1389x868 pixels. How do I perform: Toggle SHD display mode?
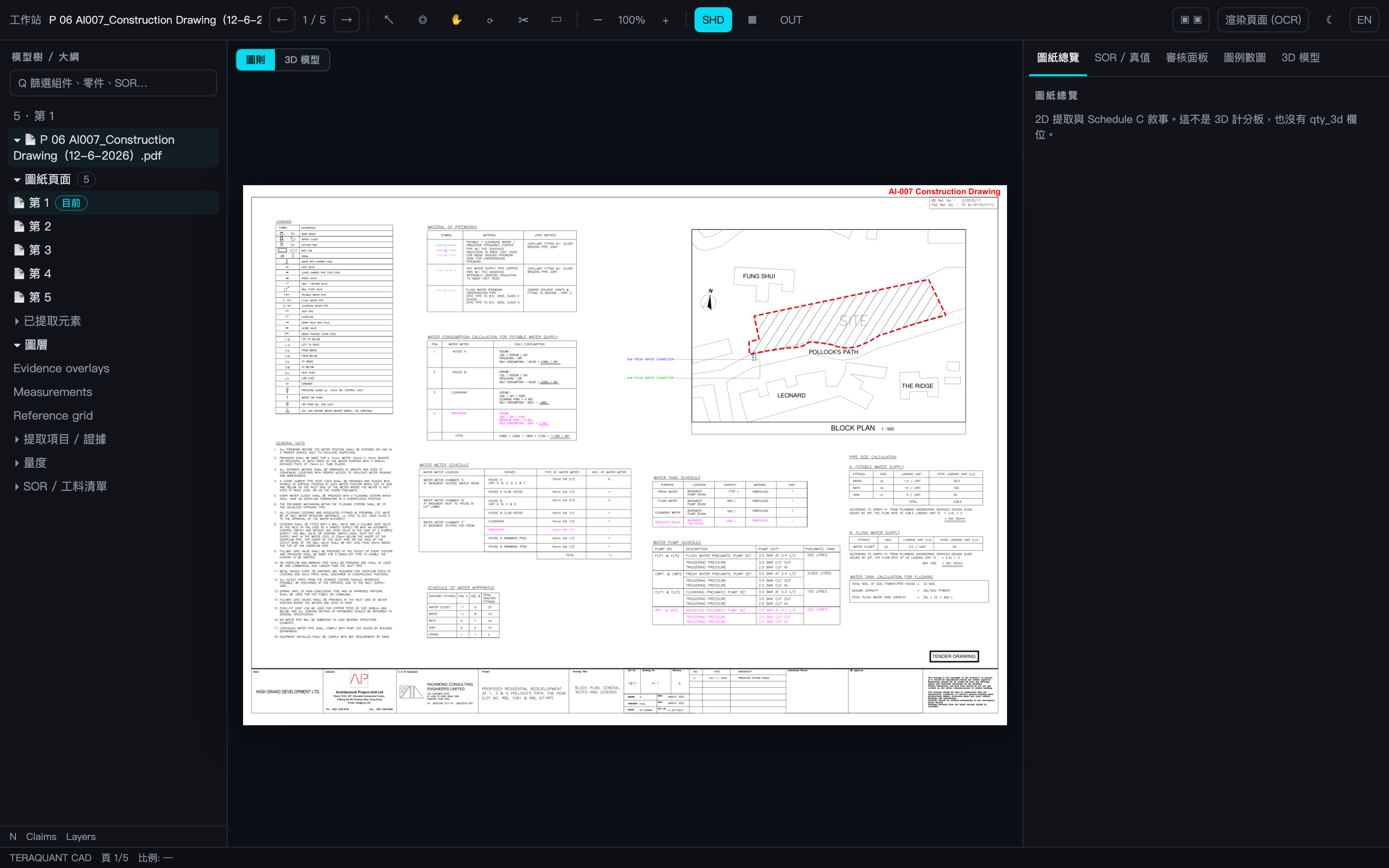713,20
